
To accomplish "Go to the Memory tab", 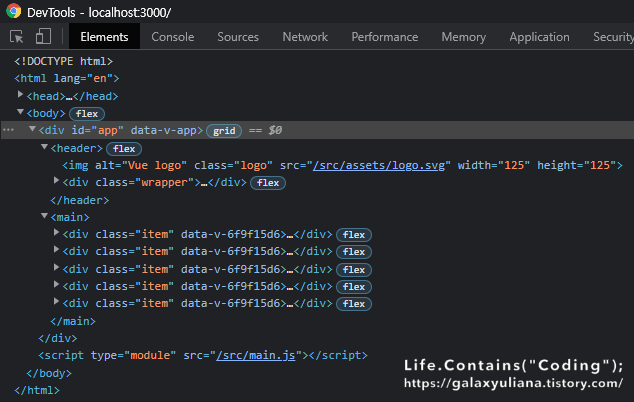I will (463, 37).
